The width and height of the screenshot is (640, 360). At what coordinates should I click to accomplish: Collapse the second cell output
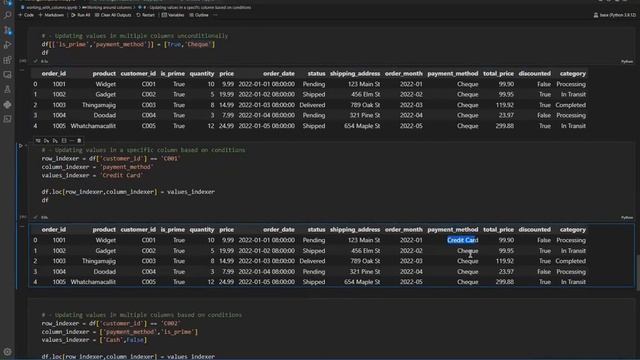(x=22, y=226)
